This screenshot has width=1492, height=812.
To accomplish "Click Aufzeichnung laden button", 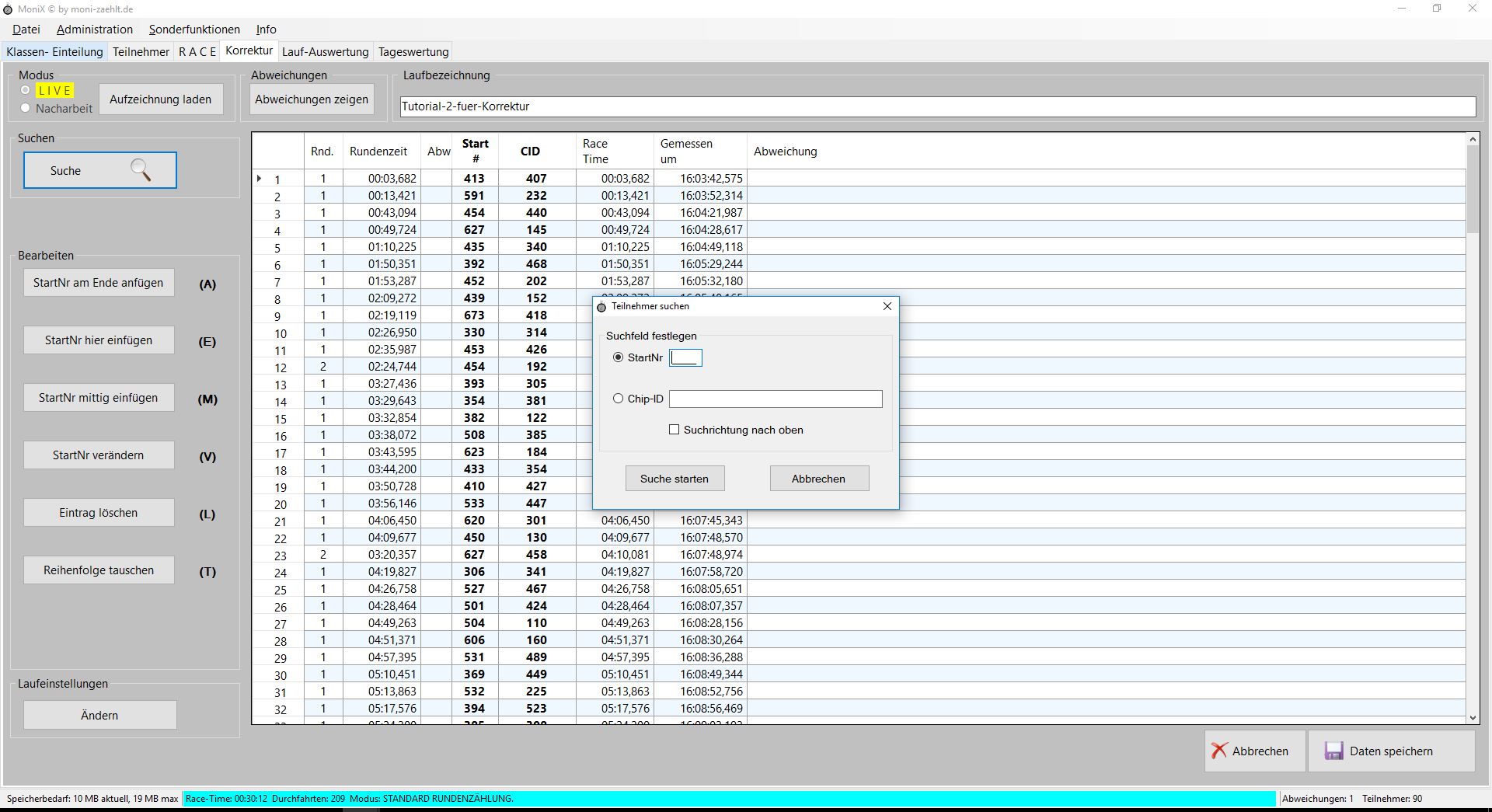I will click(x=160, y=99).
